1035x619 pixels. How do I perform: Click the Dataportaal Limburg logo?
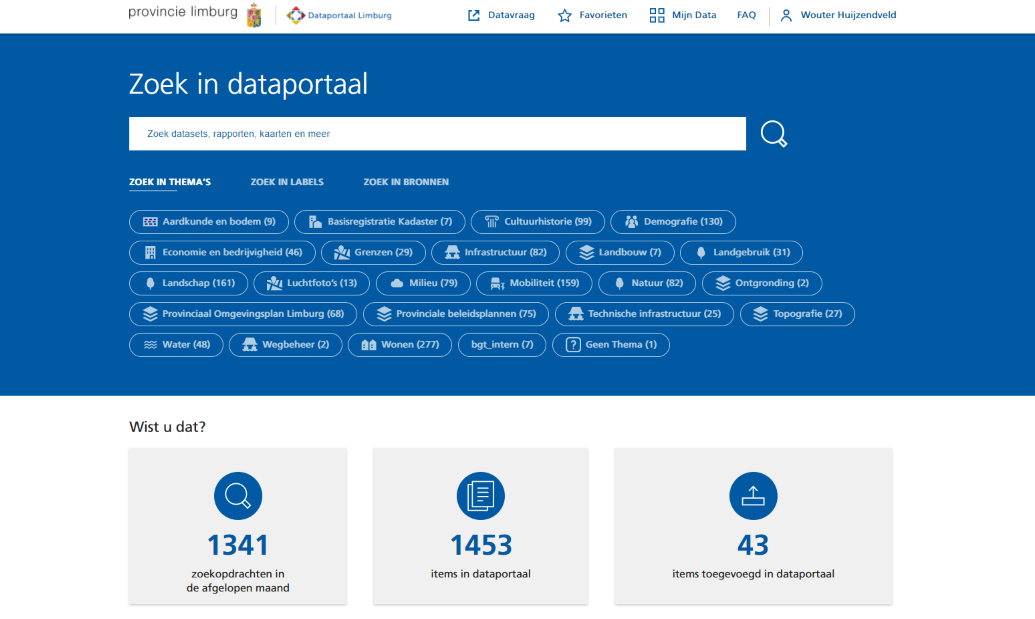click(339, 16)
